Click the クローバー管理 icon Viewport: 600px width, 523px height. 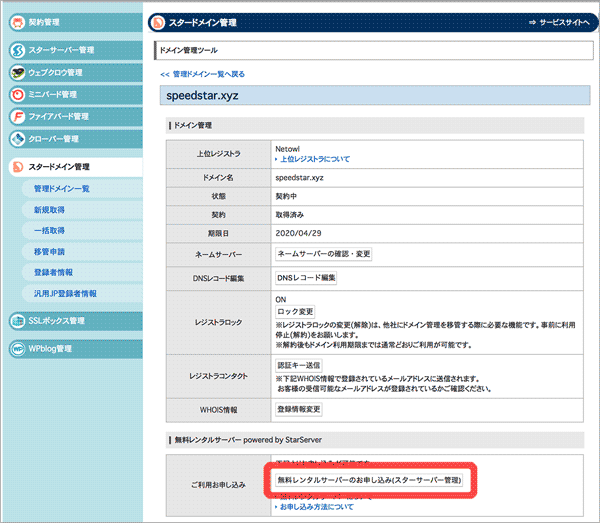pos(19,138)
